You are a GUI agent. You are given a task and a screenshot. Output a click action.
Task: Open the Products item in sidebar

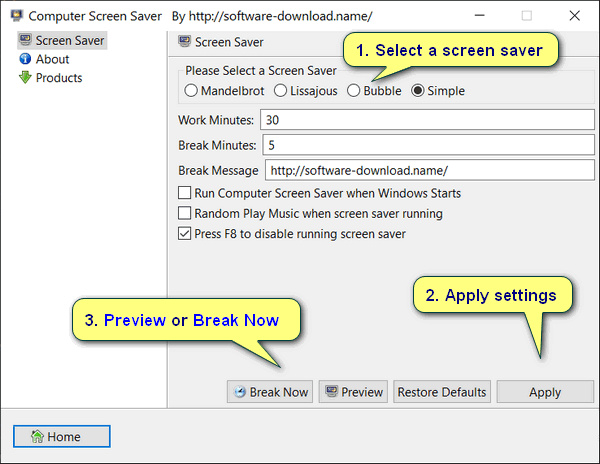(x=59, y=78)
